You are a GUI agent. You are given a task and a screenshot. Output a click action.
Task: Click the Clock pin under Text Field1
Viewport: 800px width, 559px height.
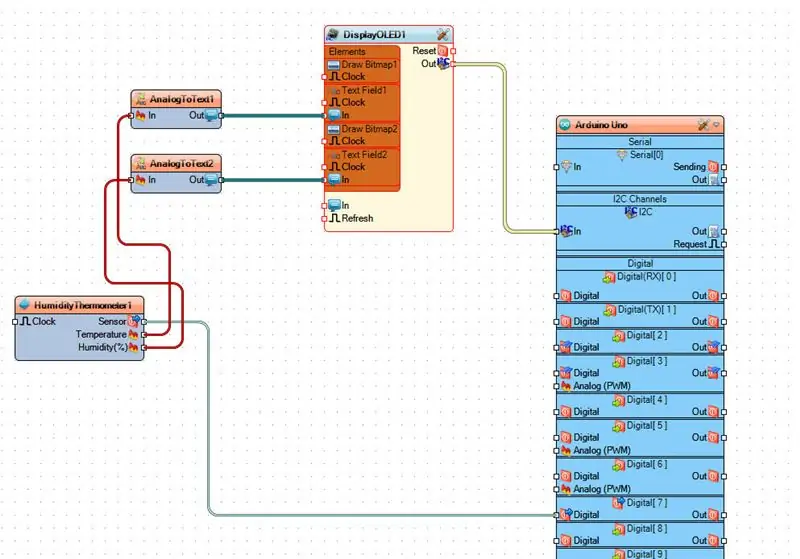(324, 103)
